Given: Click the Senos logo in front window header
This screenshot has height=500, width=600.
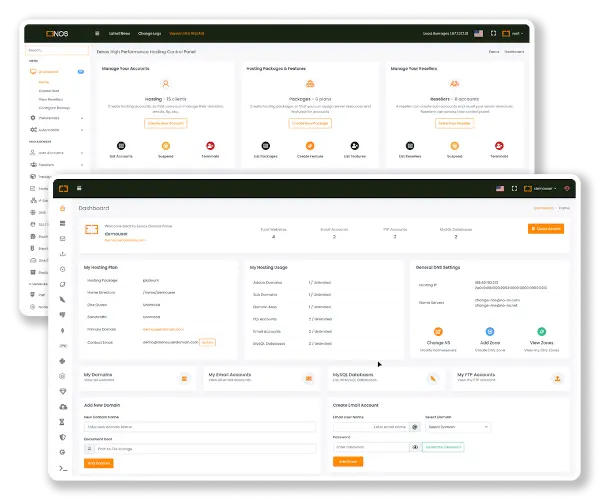Looking at the screenshot, I should point(64,189).
